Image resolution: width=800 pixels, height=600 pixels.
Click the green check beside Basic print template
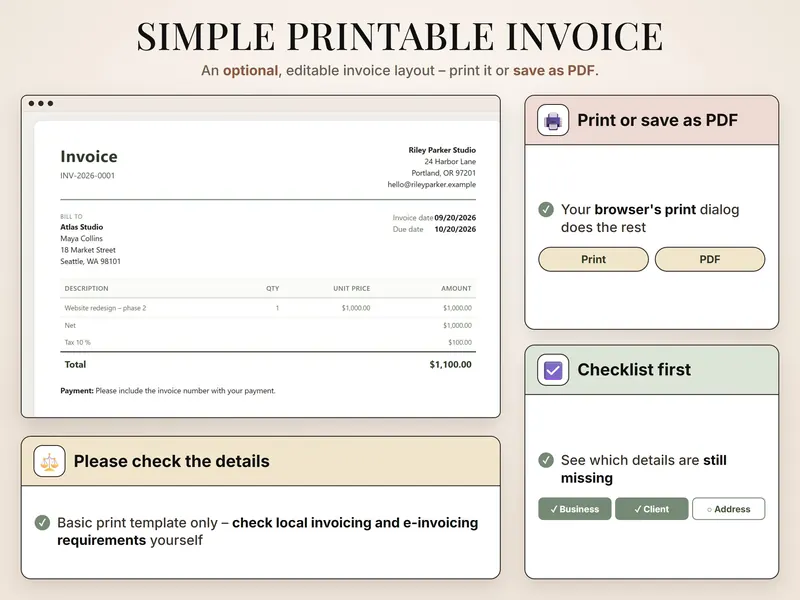point(42,522)
